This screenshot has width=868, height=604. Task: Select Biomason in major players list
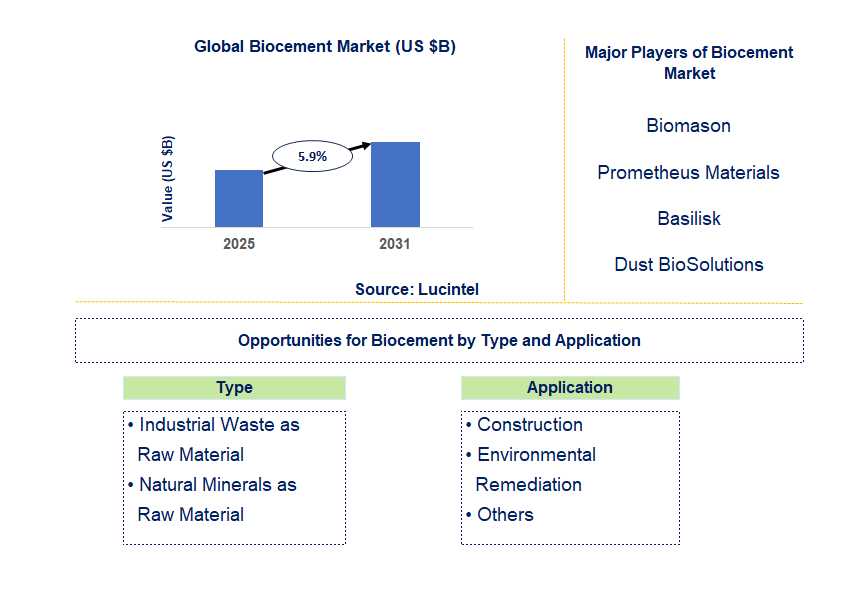tap(689, 126)
